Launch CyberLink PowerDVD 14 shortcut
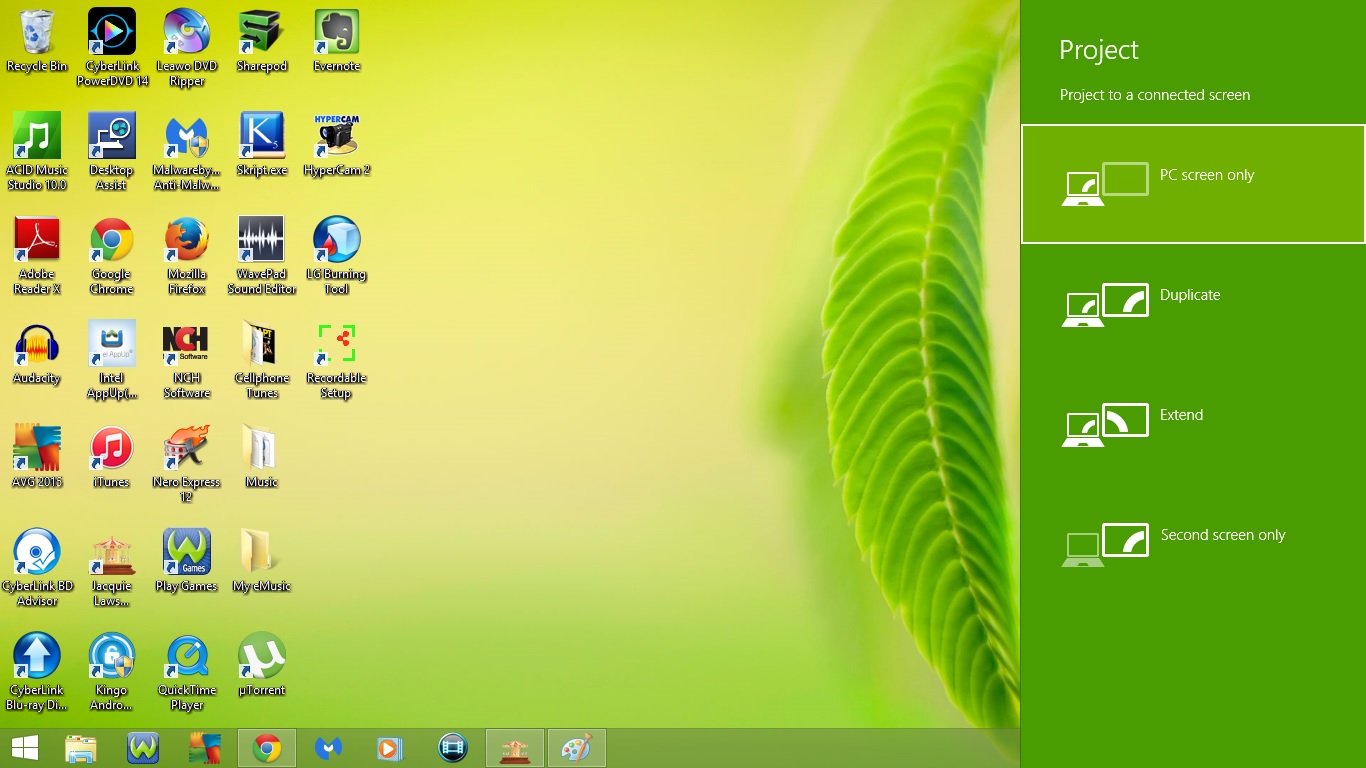This screenshot has width=1366, height=768. point(112,48)
